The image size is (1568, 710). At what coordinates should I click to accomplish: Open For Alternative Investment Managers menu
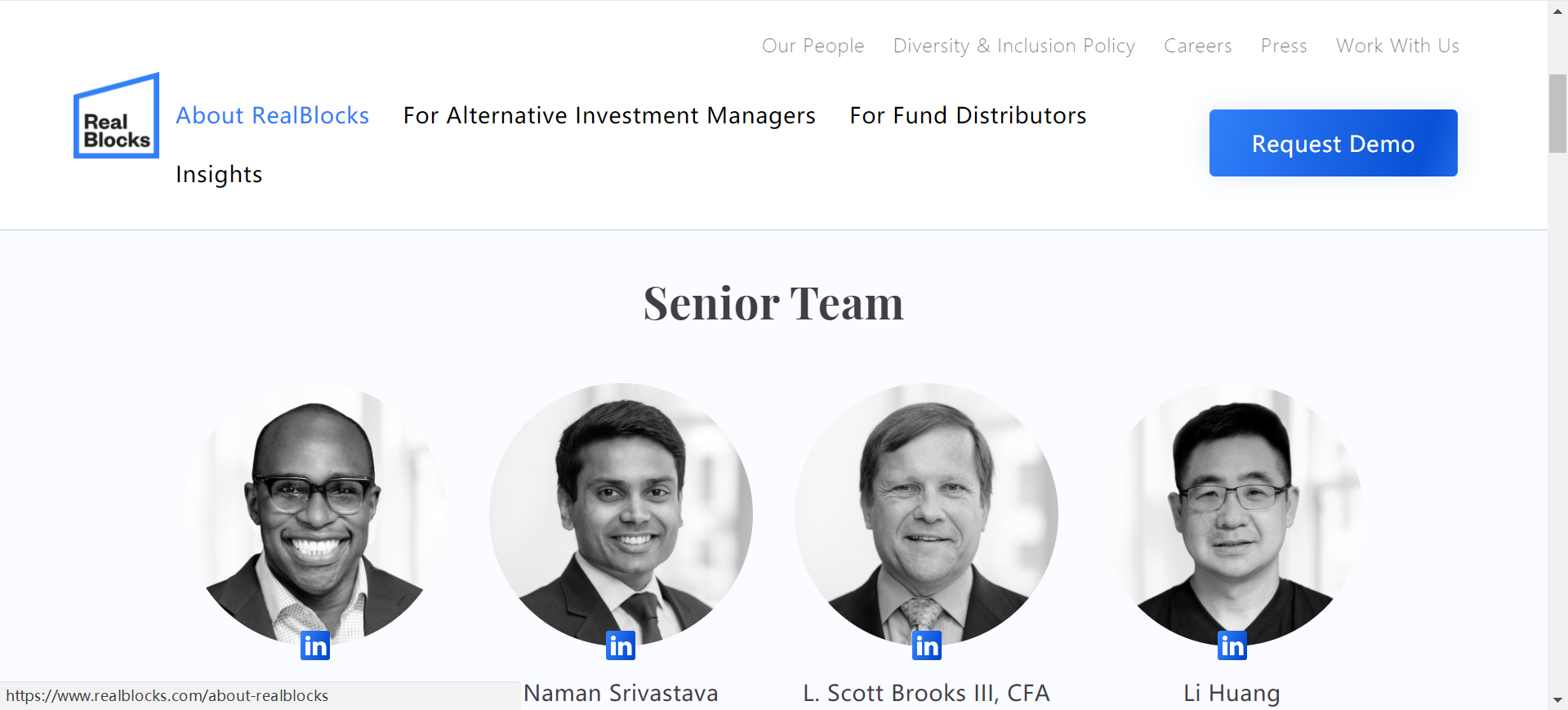(609, 116)
